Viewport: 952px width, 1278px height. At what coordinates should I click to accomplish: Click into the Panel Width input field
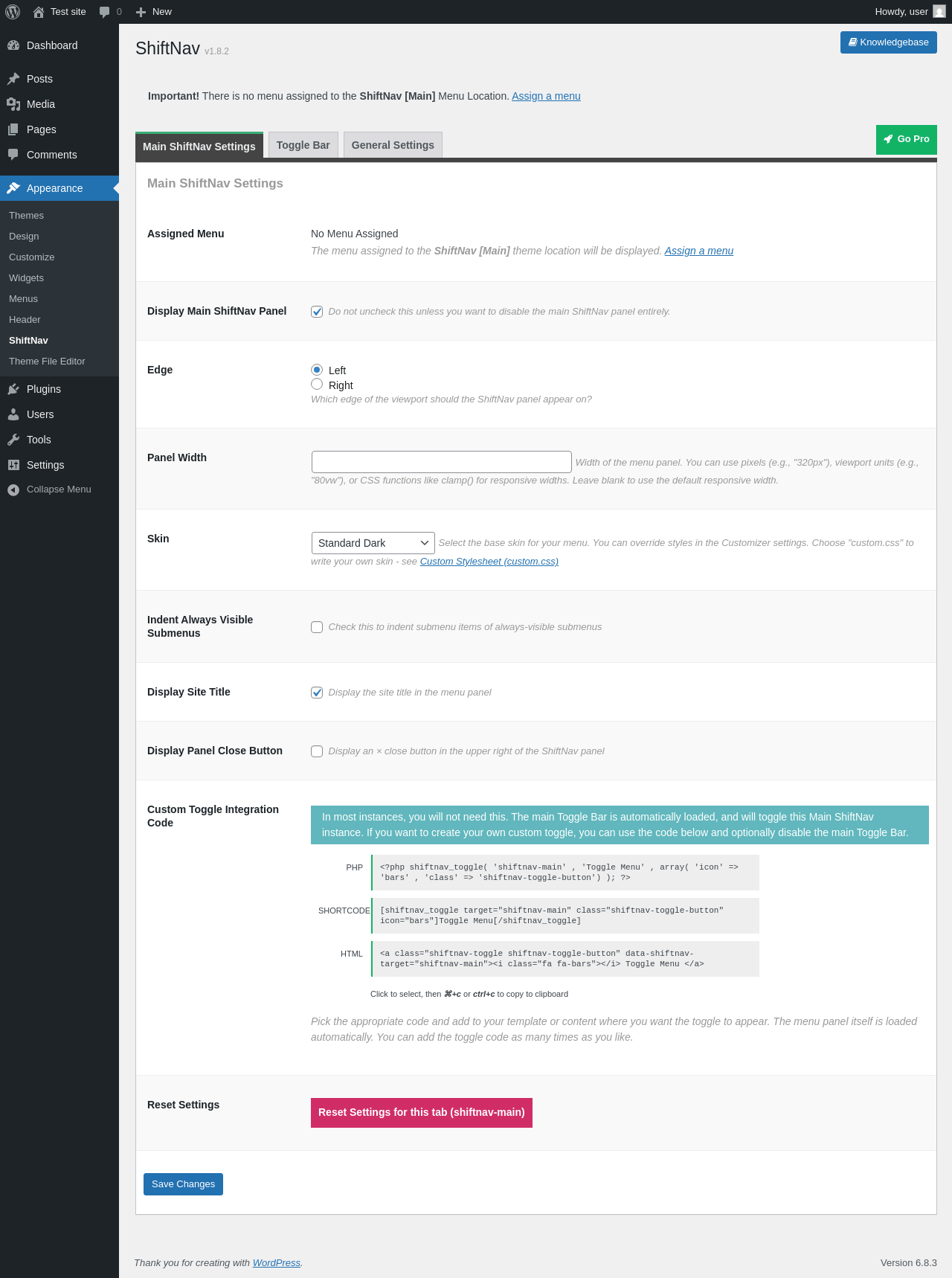point(442,462)
